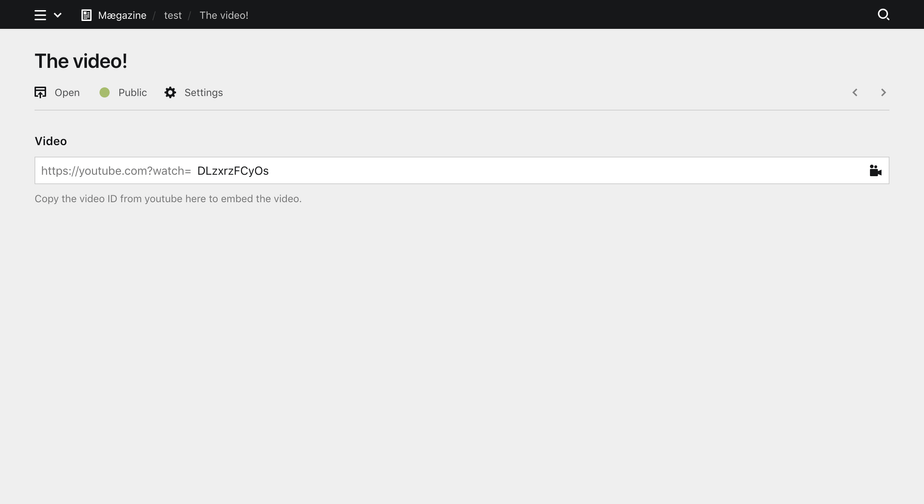Go to the Mægazine breadcrumb link

(x=122, y=15)
